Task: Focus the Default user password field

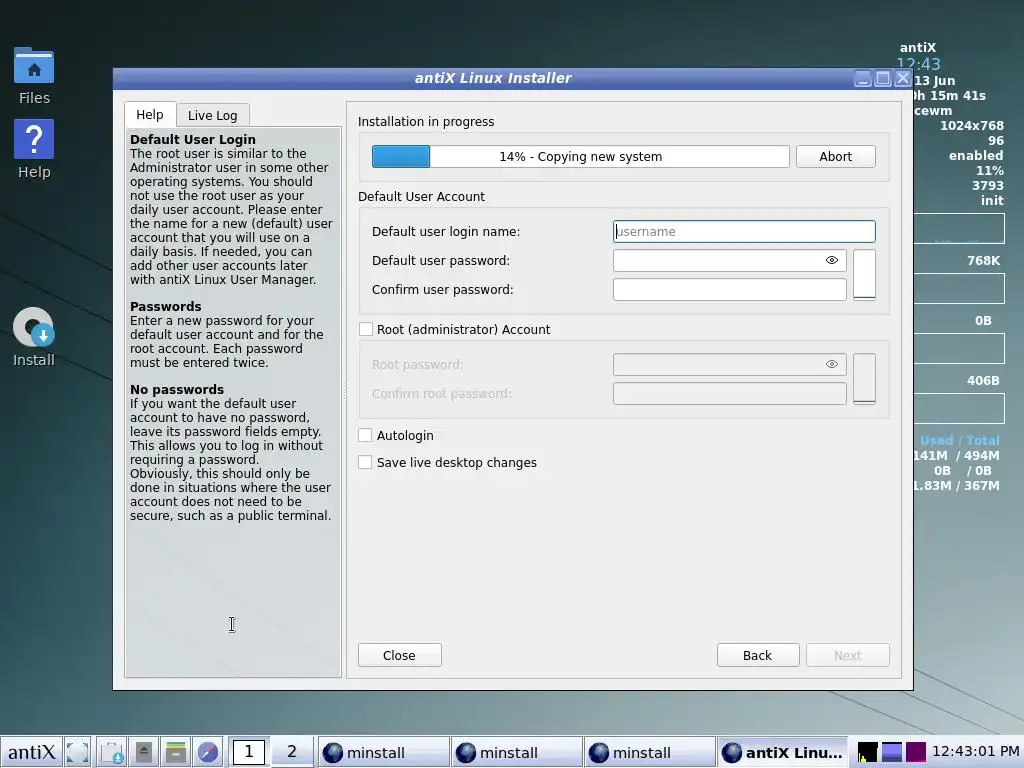Action: pos(729,261)
